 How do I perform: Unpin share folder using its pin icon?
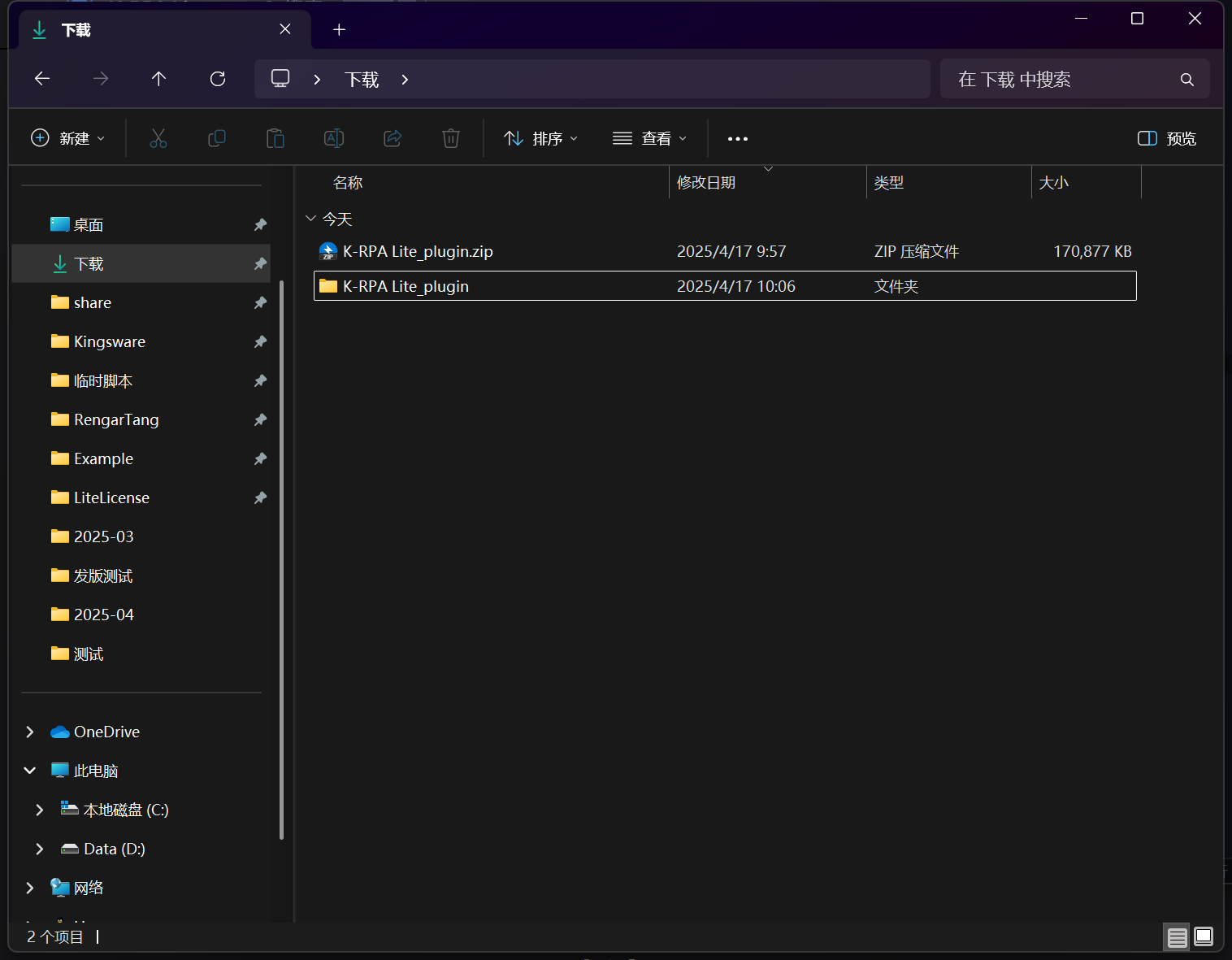click(x=260, y=303)
